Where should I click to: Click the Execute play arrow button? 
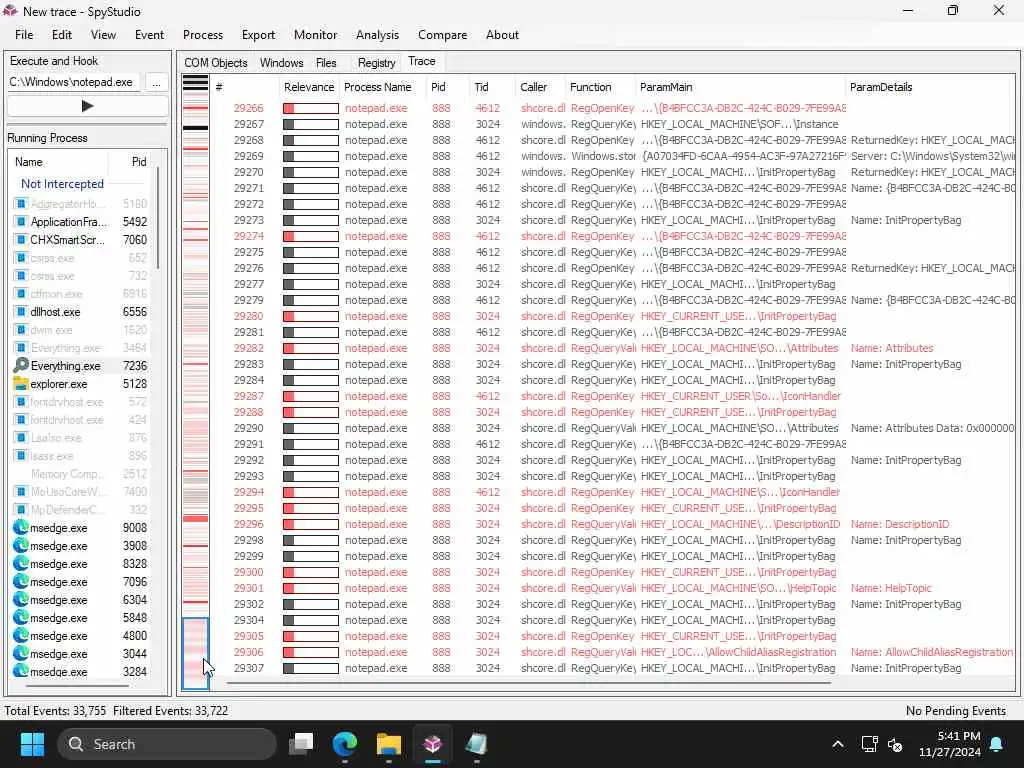tap(88, 106)
